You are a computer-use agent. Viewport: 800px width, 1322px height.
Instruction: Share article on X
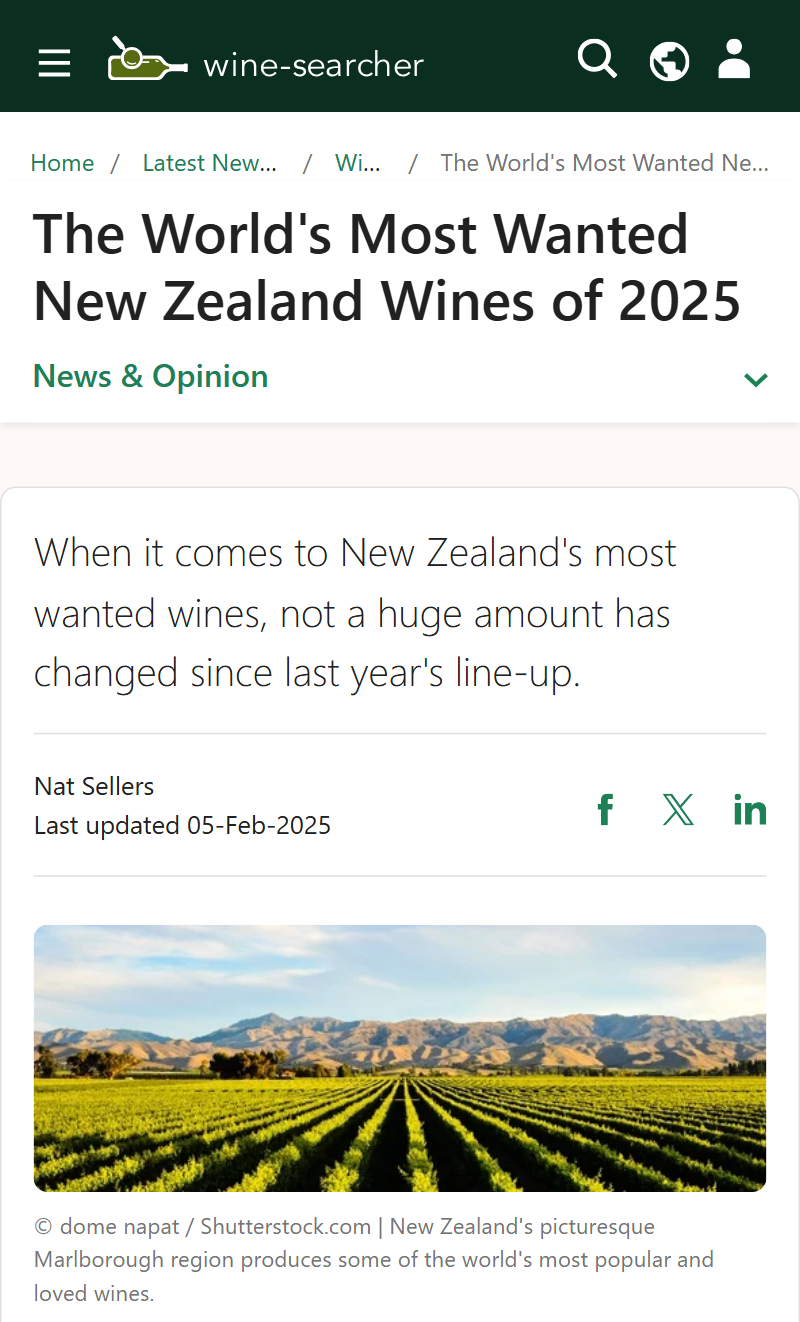point(678,809)
